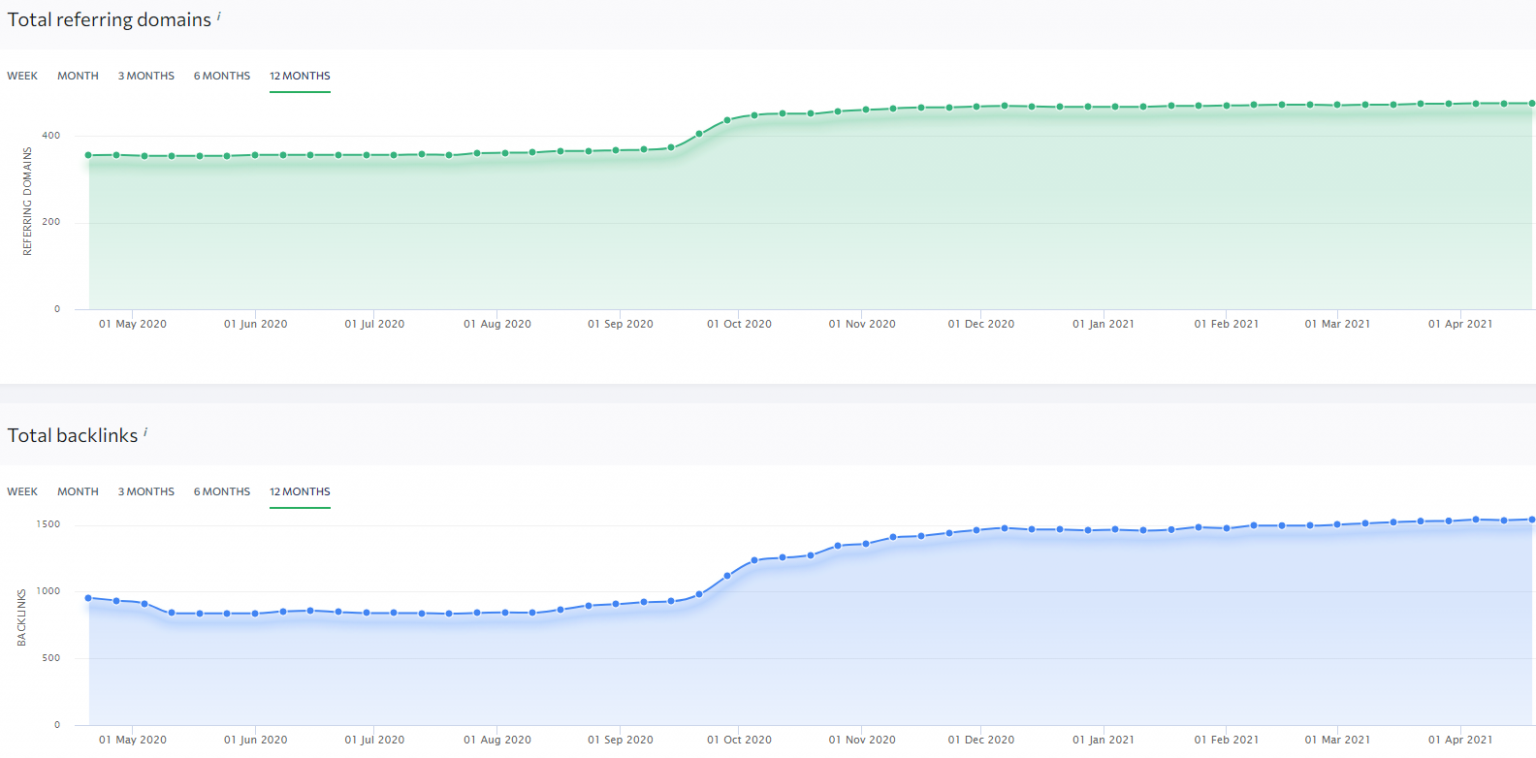
Task: Click 01 Nov 2020 on referring domains axis
Action: coord(861,324)
